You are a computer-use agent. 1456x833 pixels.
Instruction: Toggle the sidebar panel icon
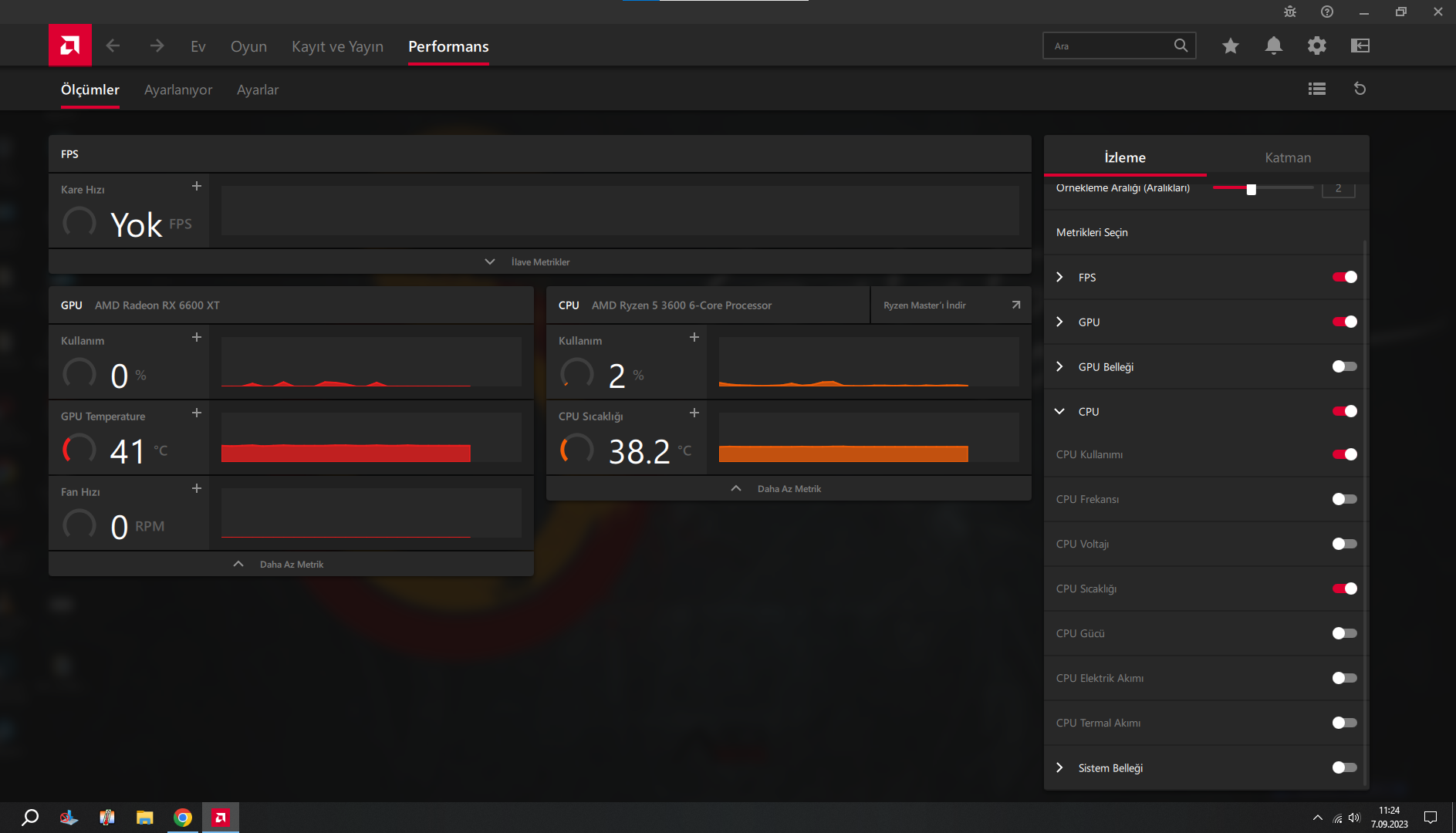(1360, 46)
